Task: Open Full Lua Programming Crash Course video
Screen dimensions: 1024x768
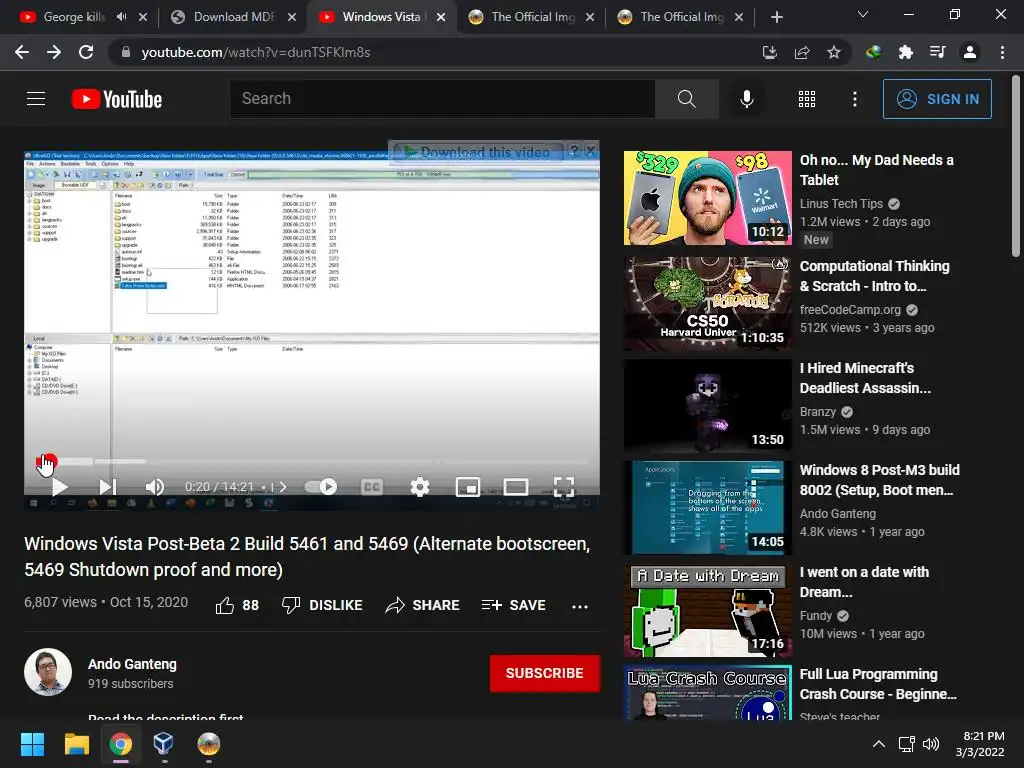Action: click(x=878, y=684)
